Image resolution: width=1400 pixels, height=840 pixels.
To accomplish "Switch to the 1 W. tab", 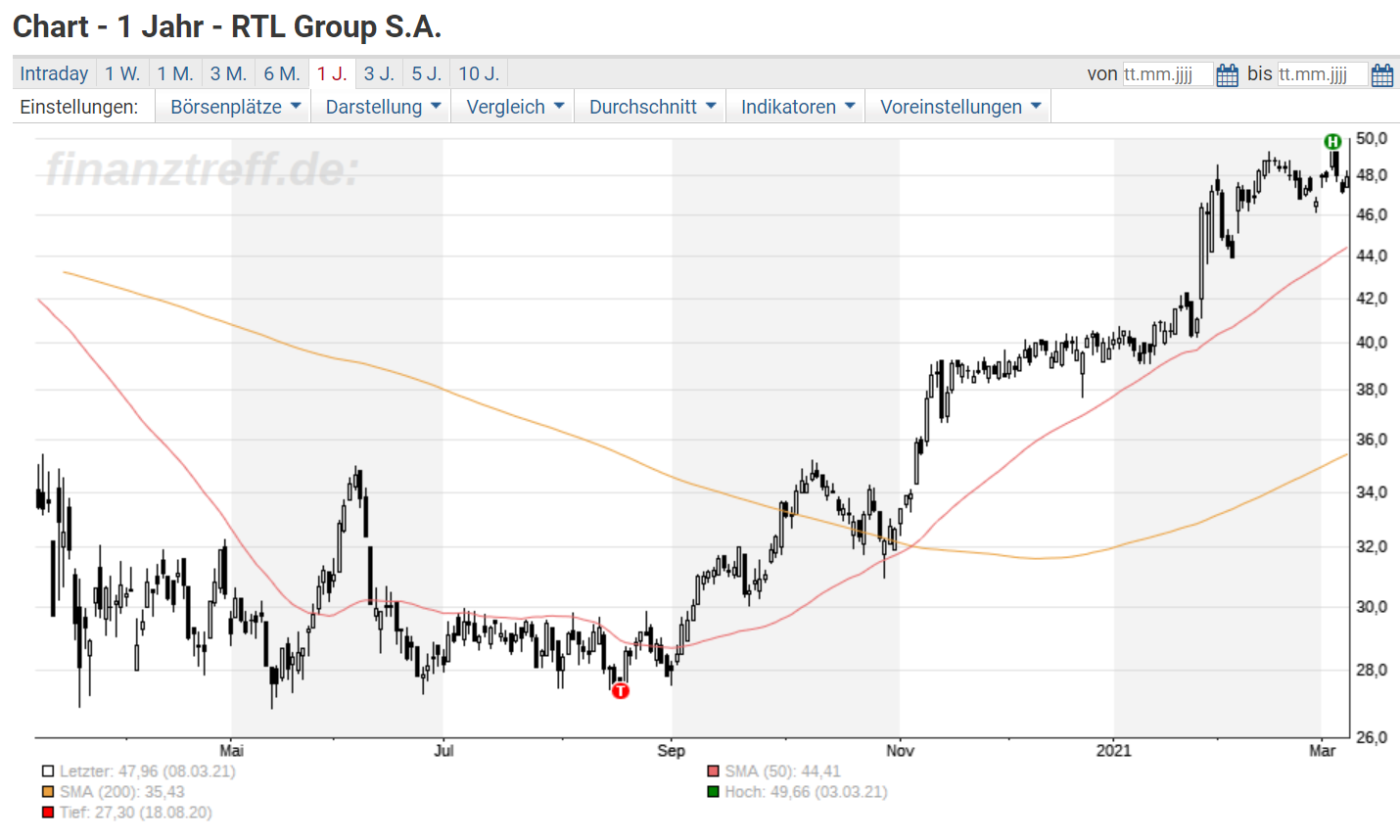I will point(122,73).
